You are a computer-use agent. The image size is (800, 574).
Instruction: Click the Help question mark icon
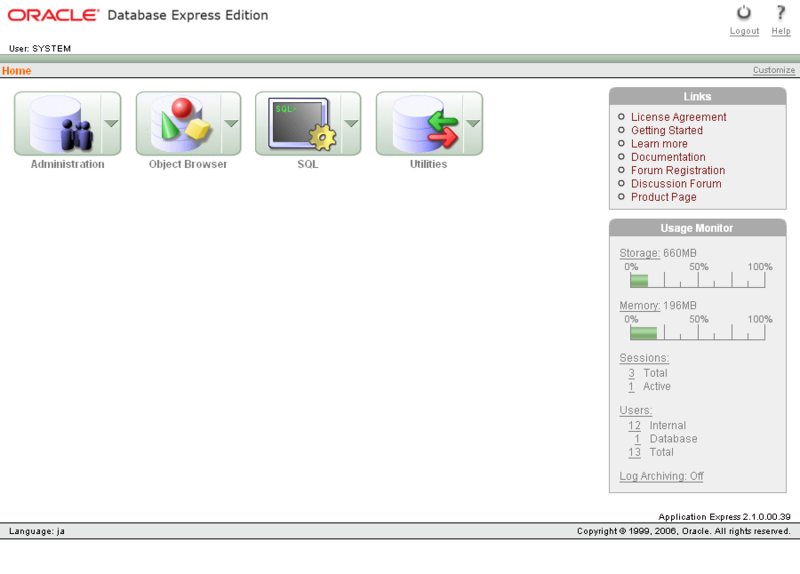pos(781,13)
